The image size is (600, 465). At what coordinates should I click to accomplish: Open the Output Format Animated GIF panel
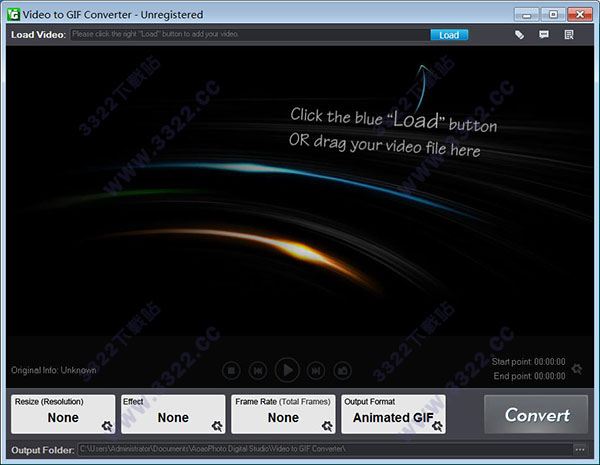393,414
